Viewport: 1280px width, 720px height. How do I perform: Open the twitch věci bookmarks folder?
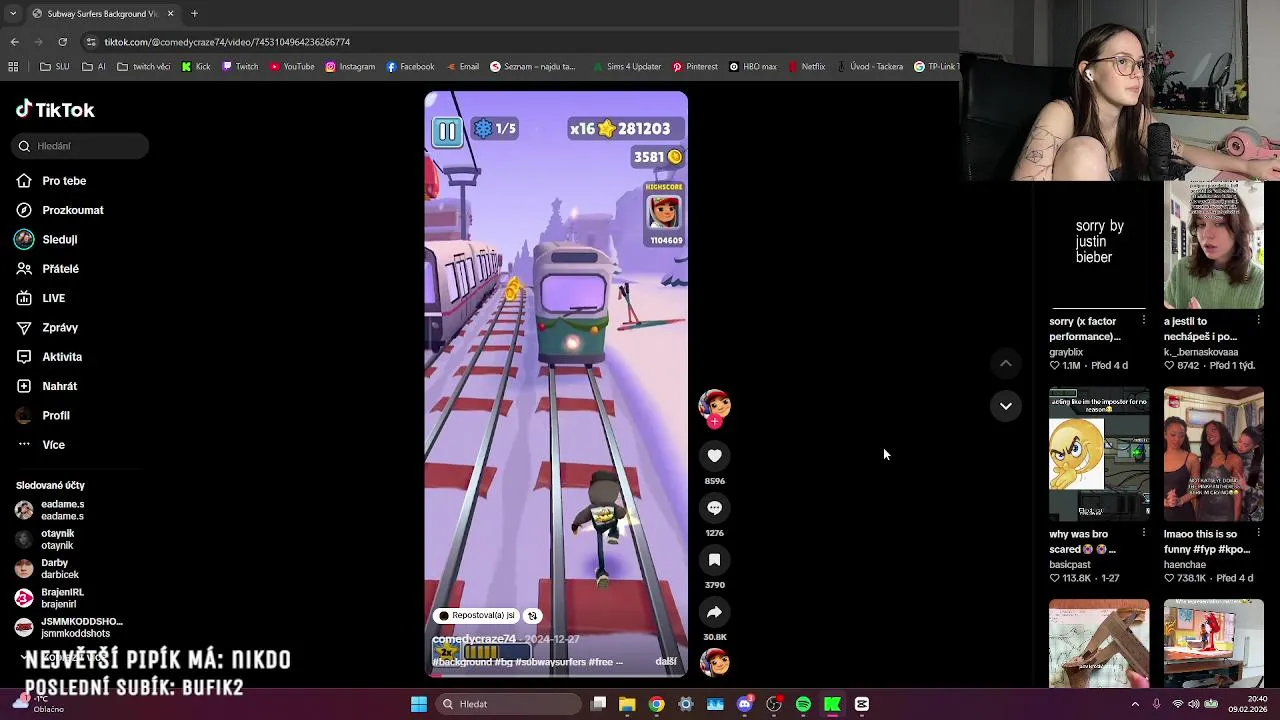144,67
